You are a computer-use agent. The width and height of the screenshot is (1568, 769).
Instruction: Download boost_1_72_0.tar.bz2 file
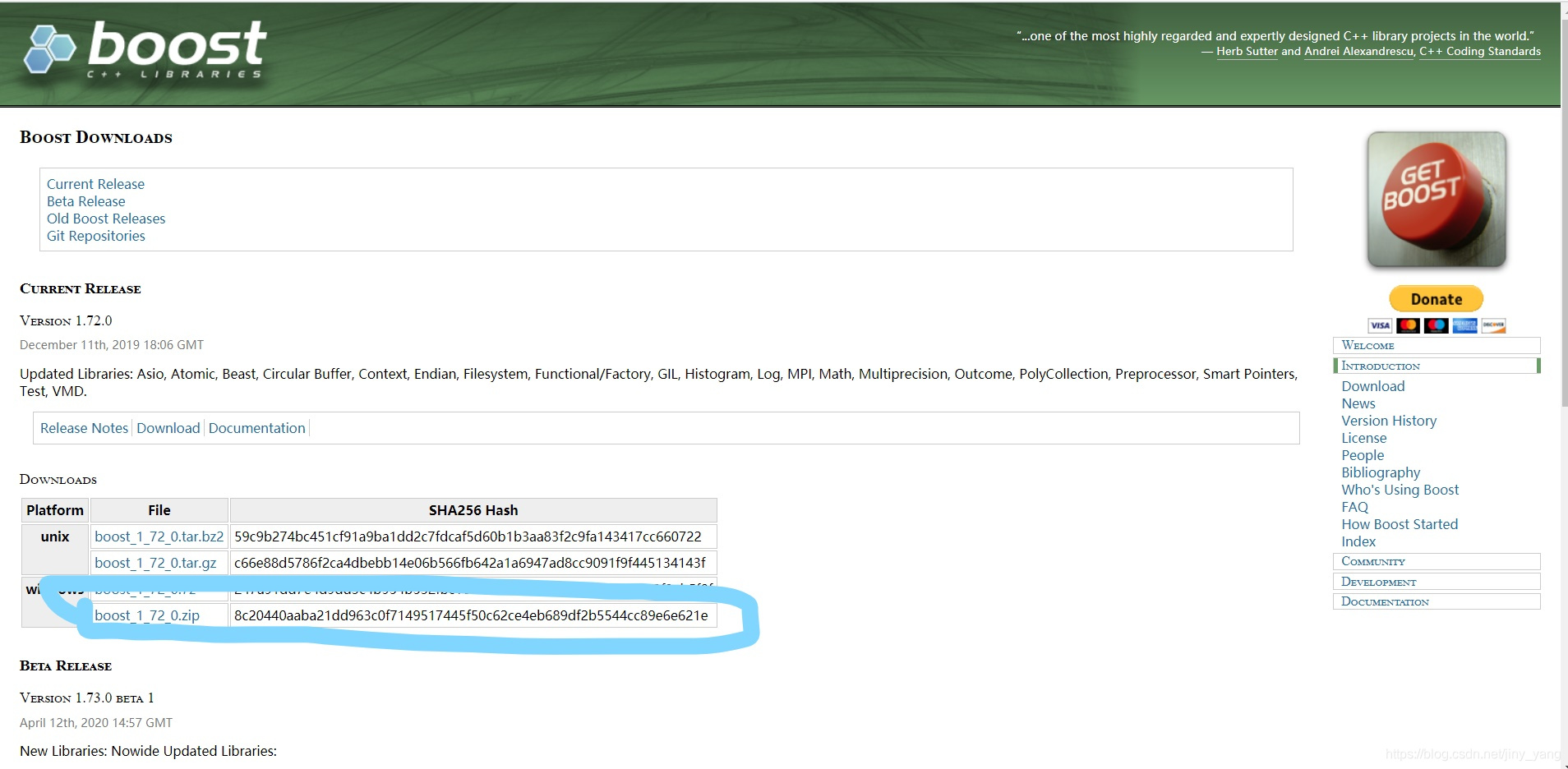tap(159, 536)
